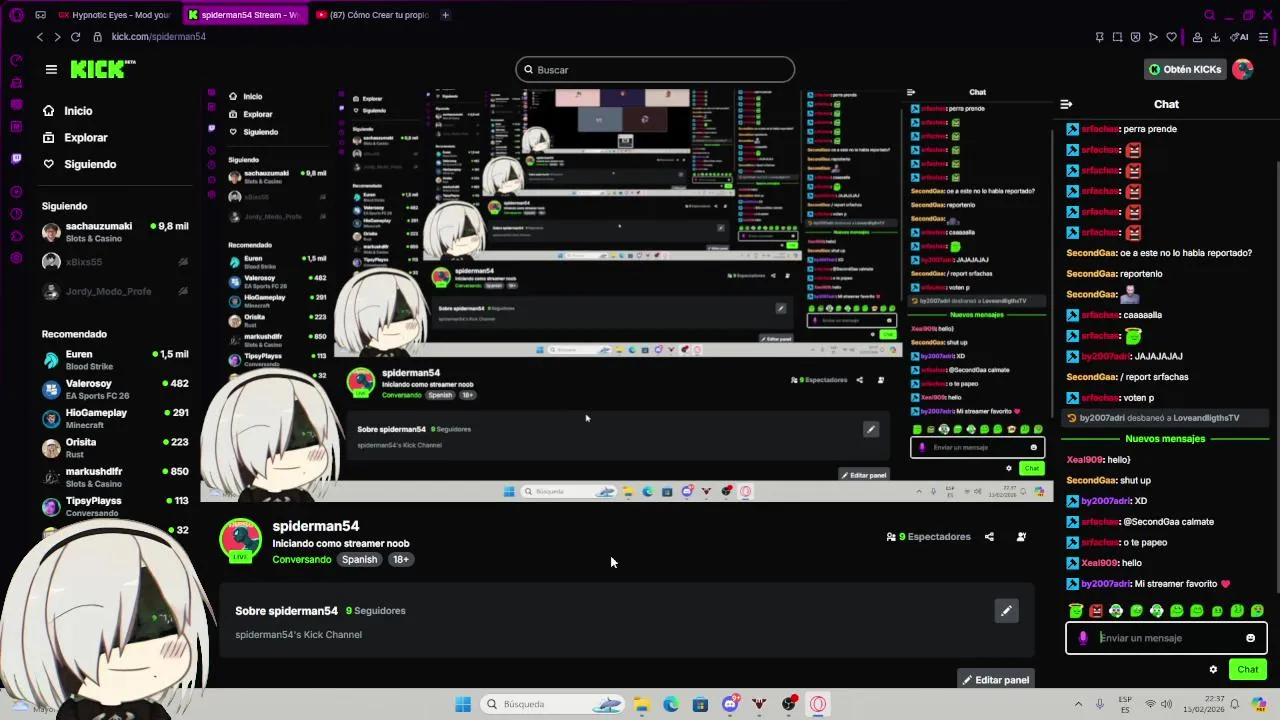Click username SecondGaa in shut up message
1280x720 pixels.
pos(1090,481)
